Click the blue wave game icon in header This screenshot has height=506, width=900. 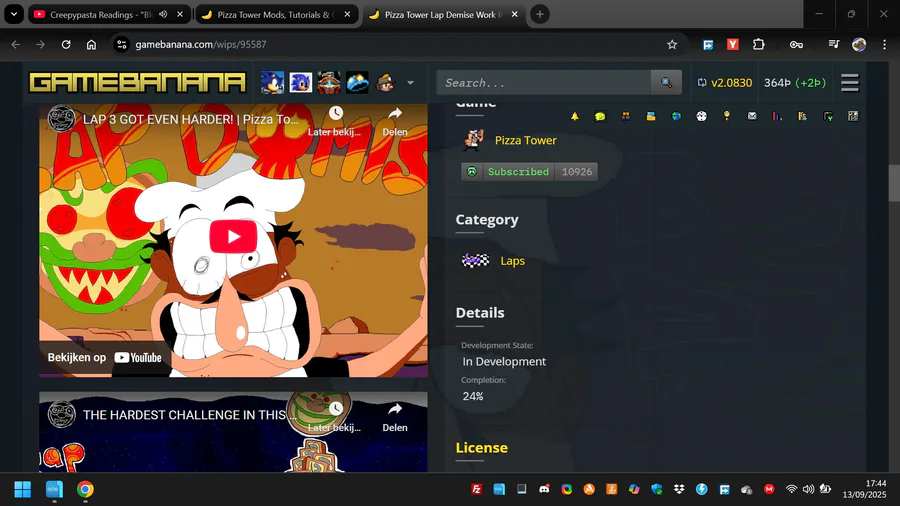pyautogui.click(x=357, y=83)
